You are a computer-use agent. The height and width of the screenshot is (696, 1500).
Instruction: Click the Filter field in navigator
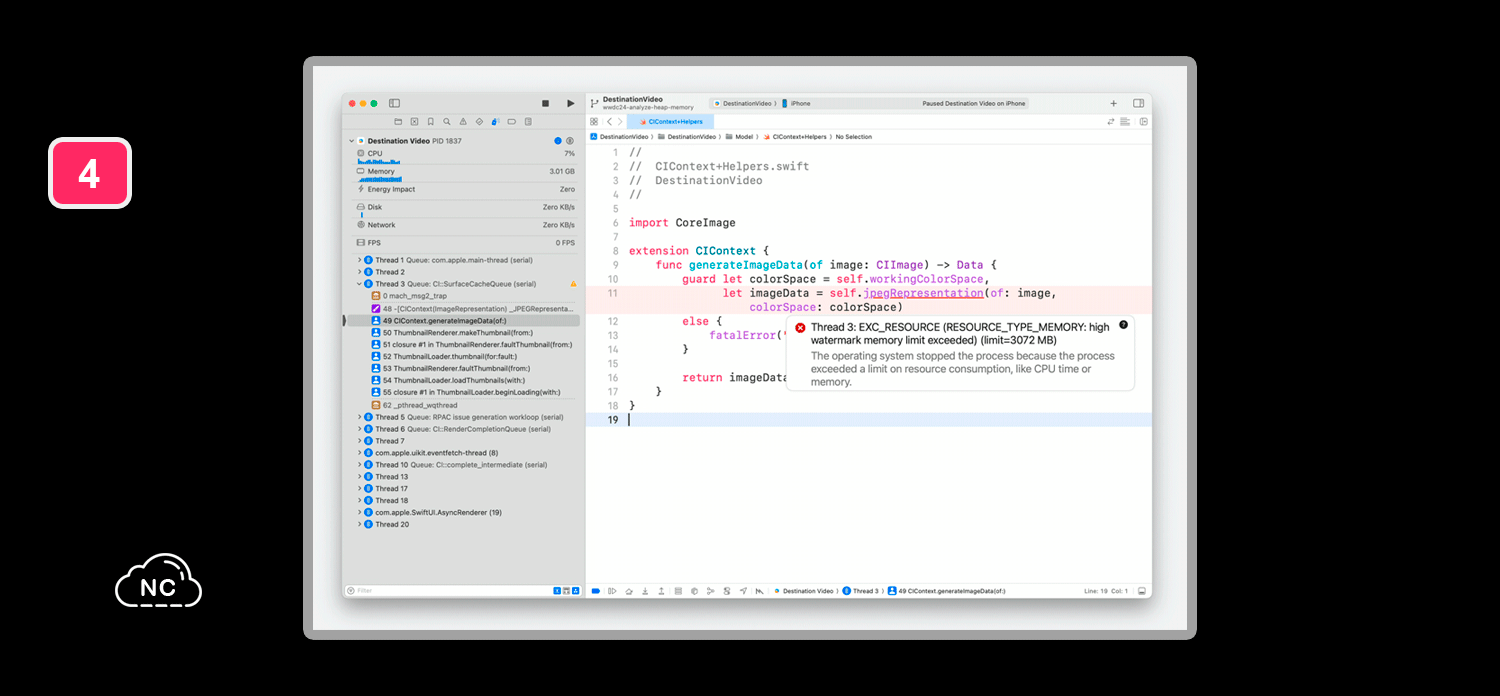[450, 590]
